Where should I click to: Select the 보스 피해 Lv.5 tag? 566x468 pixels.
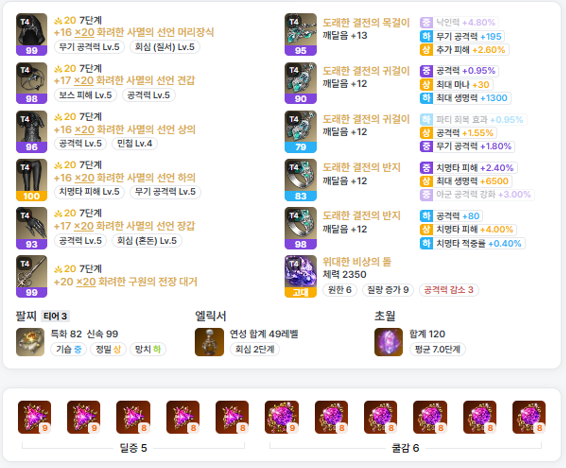pos(86,95)
